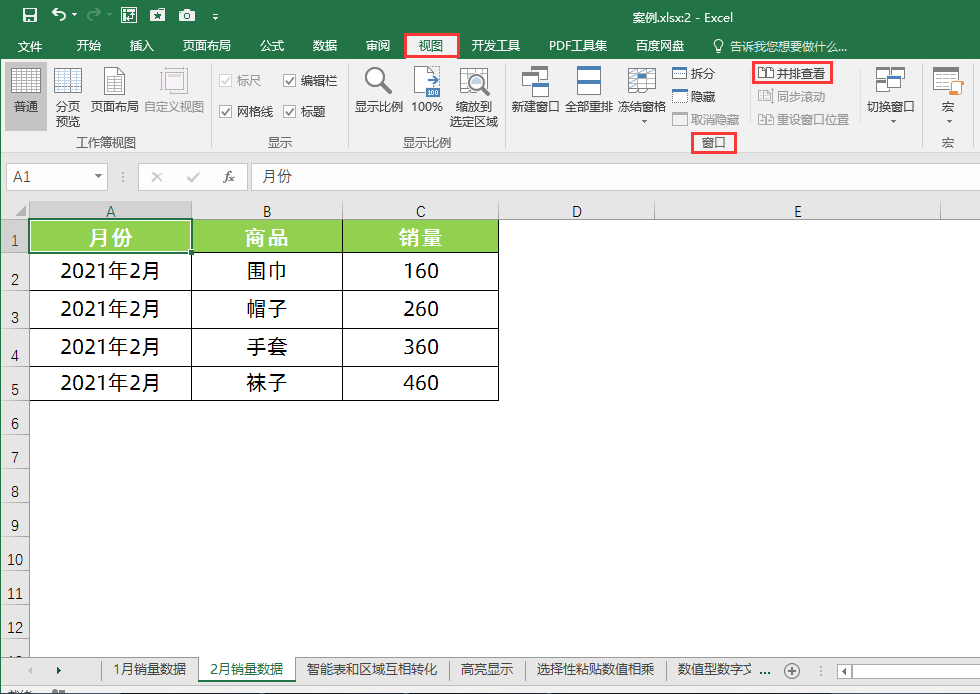980x694 pixels.
Task: Click View Side by Side (并排查看)
Action: pyautogui.click(x=792, y=73)
